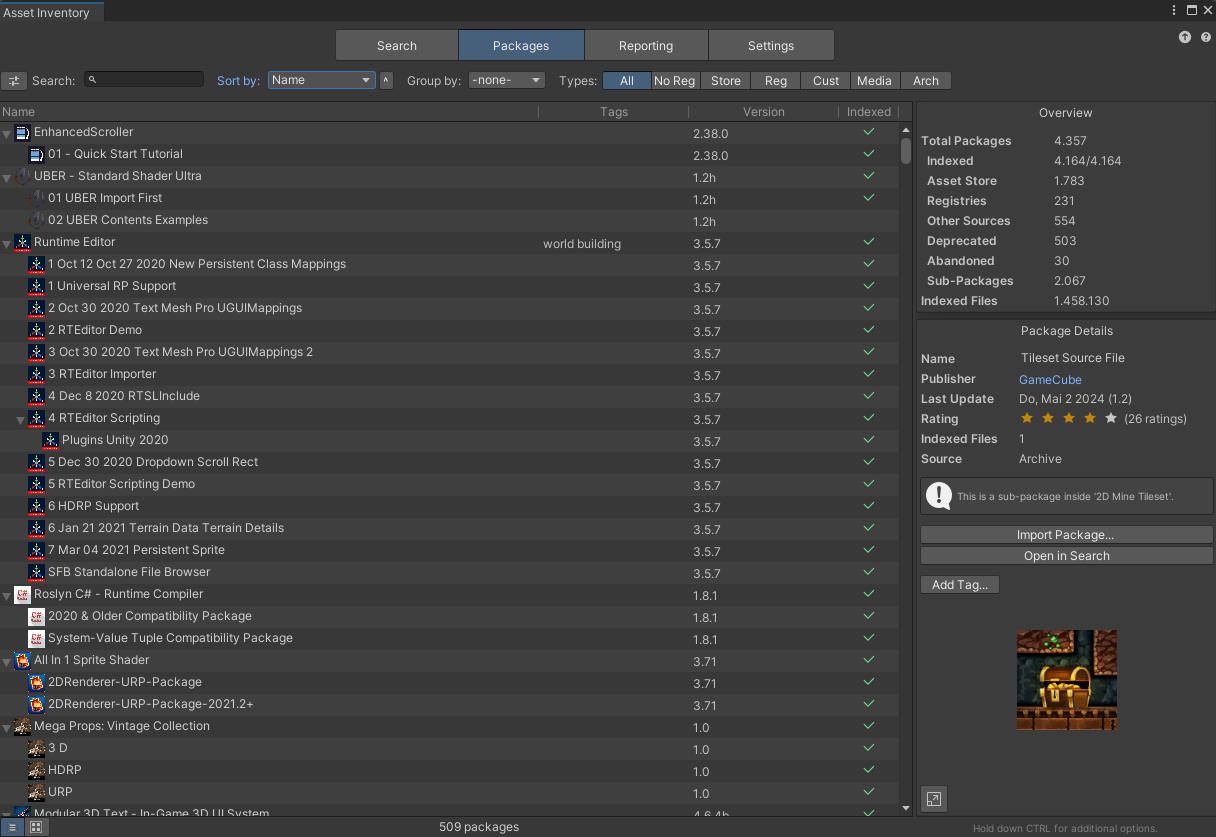This screenshot has height=837, width=1216.
Task: Toggle the 'Media' type filter
Action: pyautogui.click(x=874, y=80)
